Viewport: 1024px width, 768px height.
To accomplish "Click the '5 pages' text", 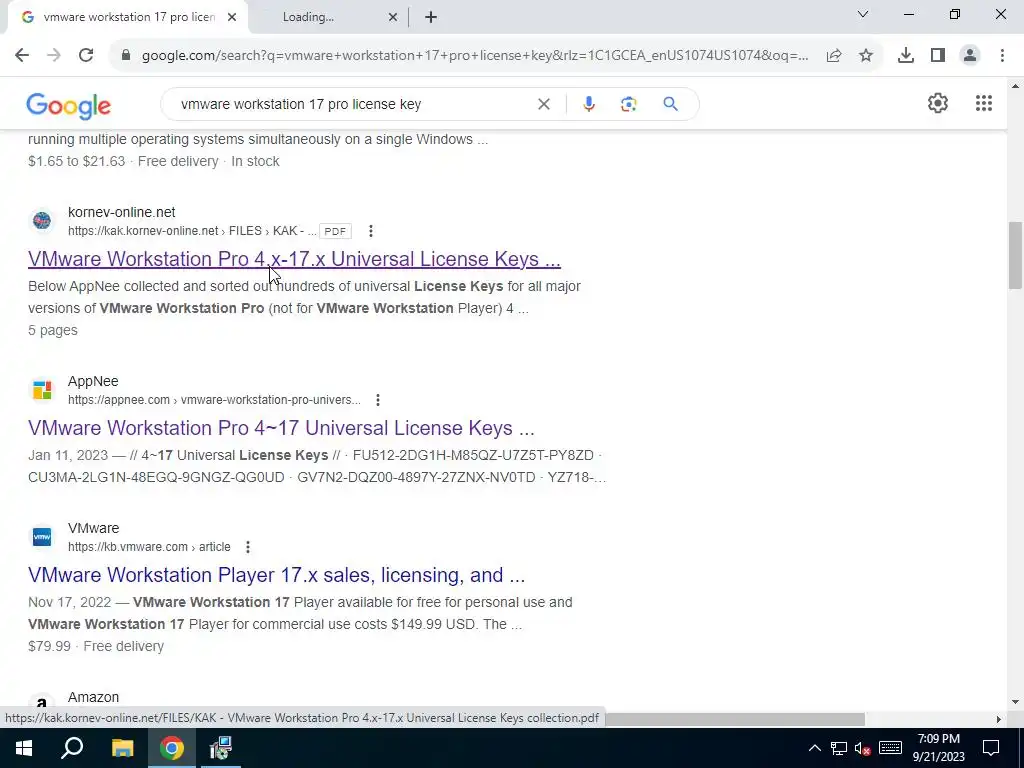I will (x=53, y=330).
